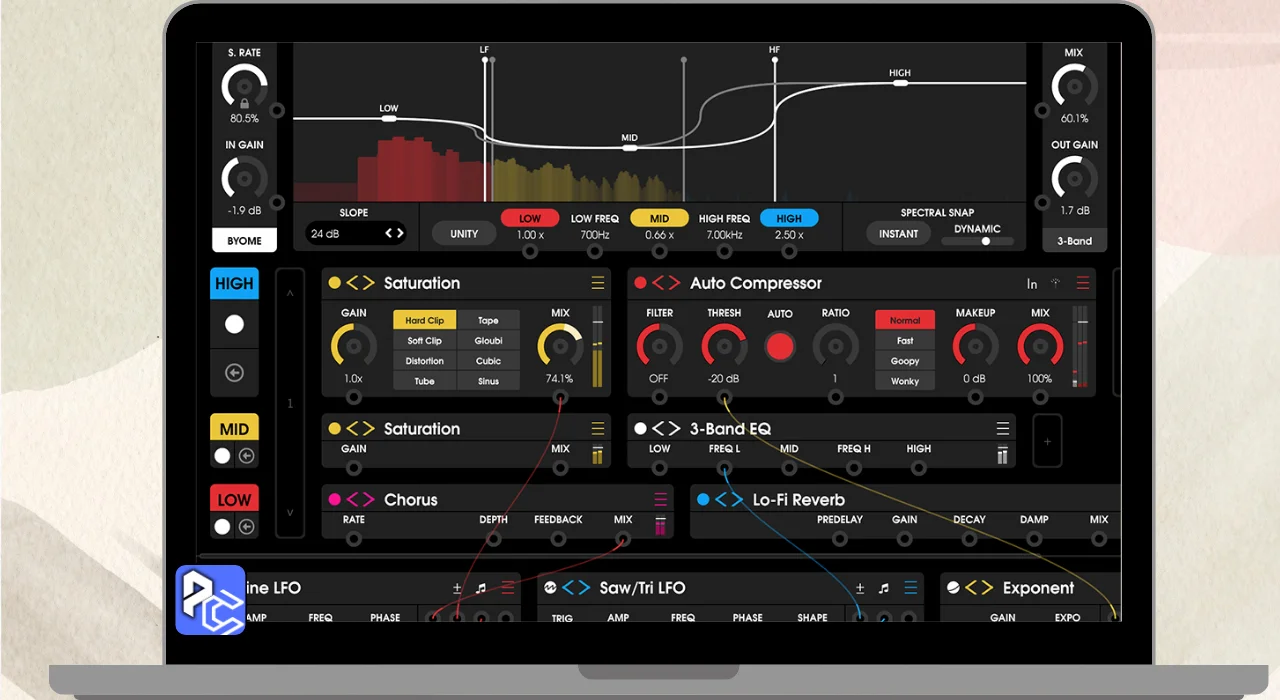
Task: Click the down arrow in the row selector
Action: (290, 512)
